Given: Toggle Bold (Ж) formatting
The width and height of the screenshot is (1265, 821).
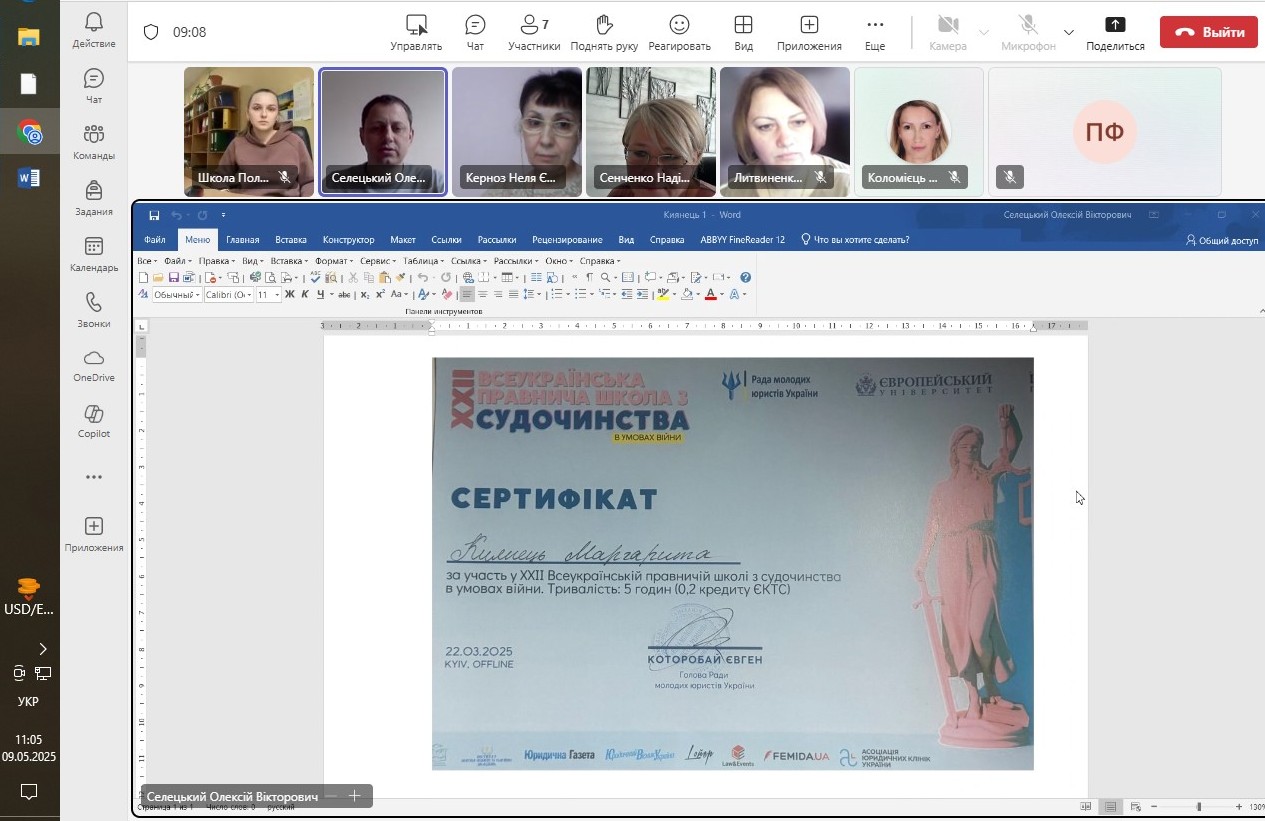Looking at the screenshot, I should click(x=290, y=294).
